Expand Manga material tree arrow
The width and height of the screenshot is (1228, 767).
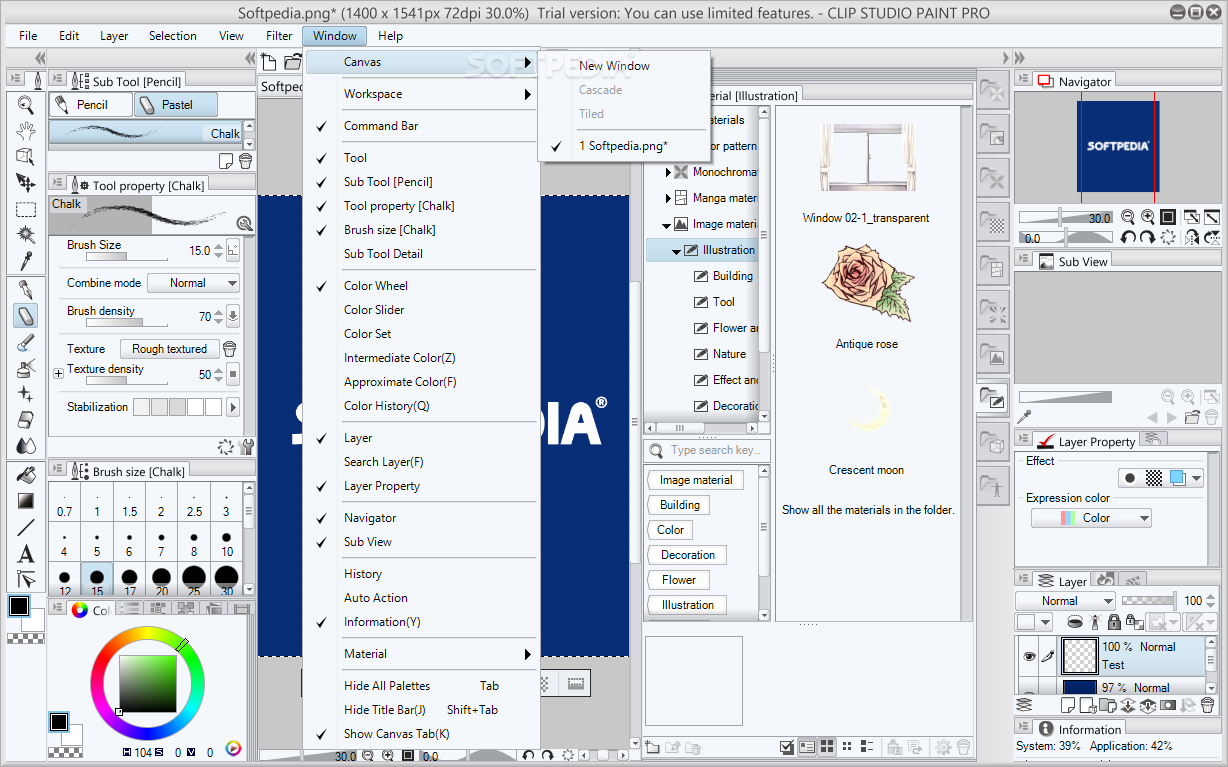(668, 198)
